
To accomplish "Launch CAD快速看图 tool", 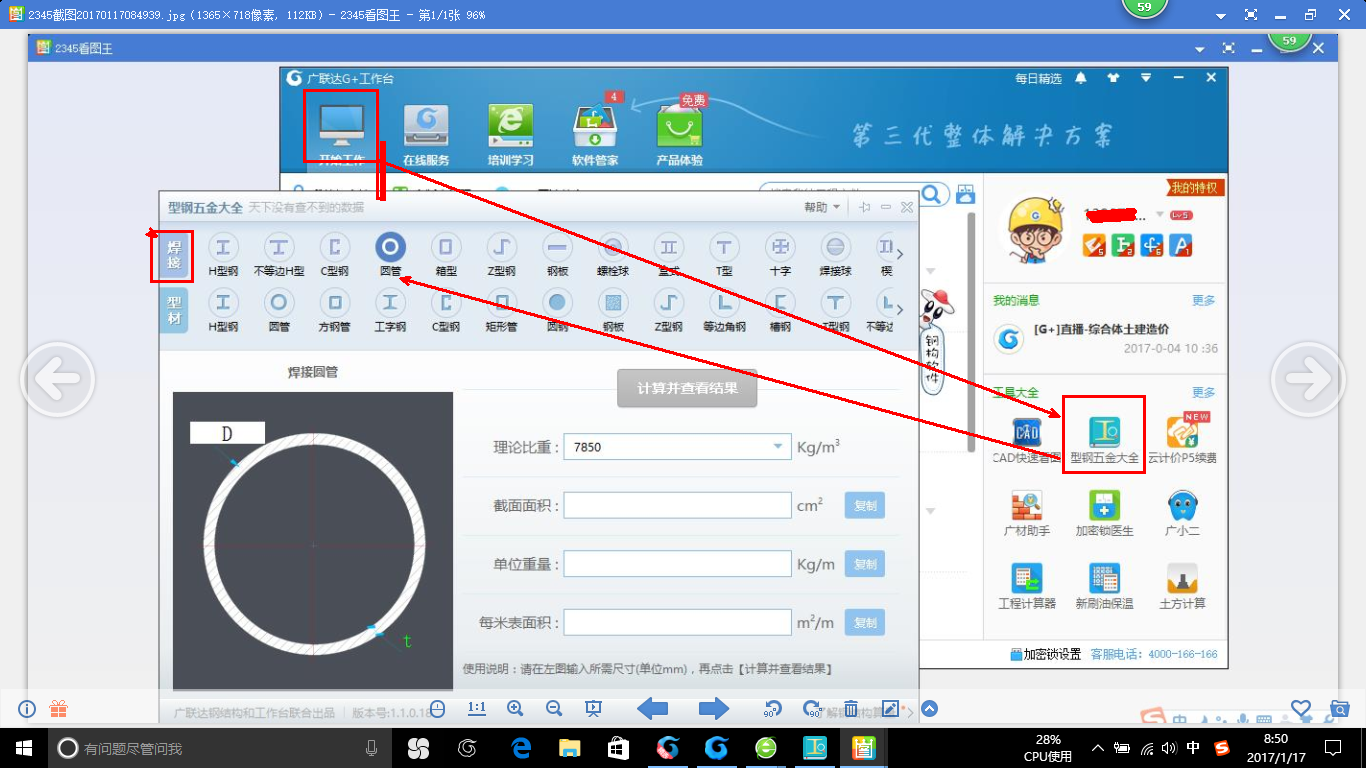I will (1027, 441).
